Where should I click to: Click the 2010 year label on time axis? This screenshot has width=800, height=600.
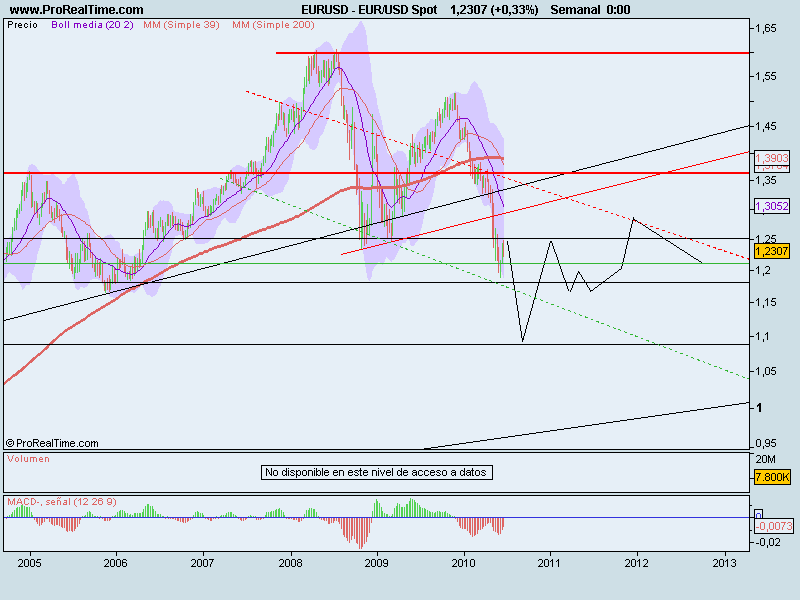(x=463, y=563)
